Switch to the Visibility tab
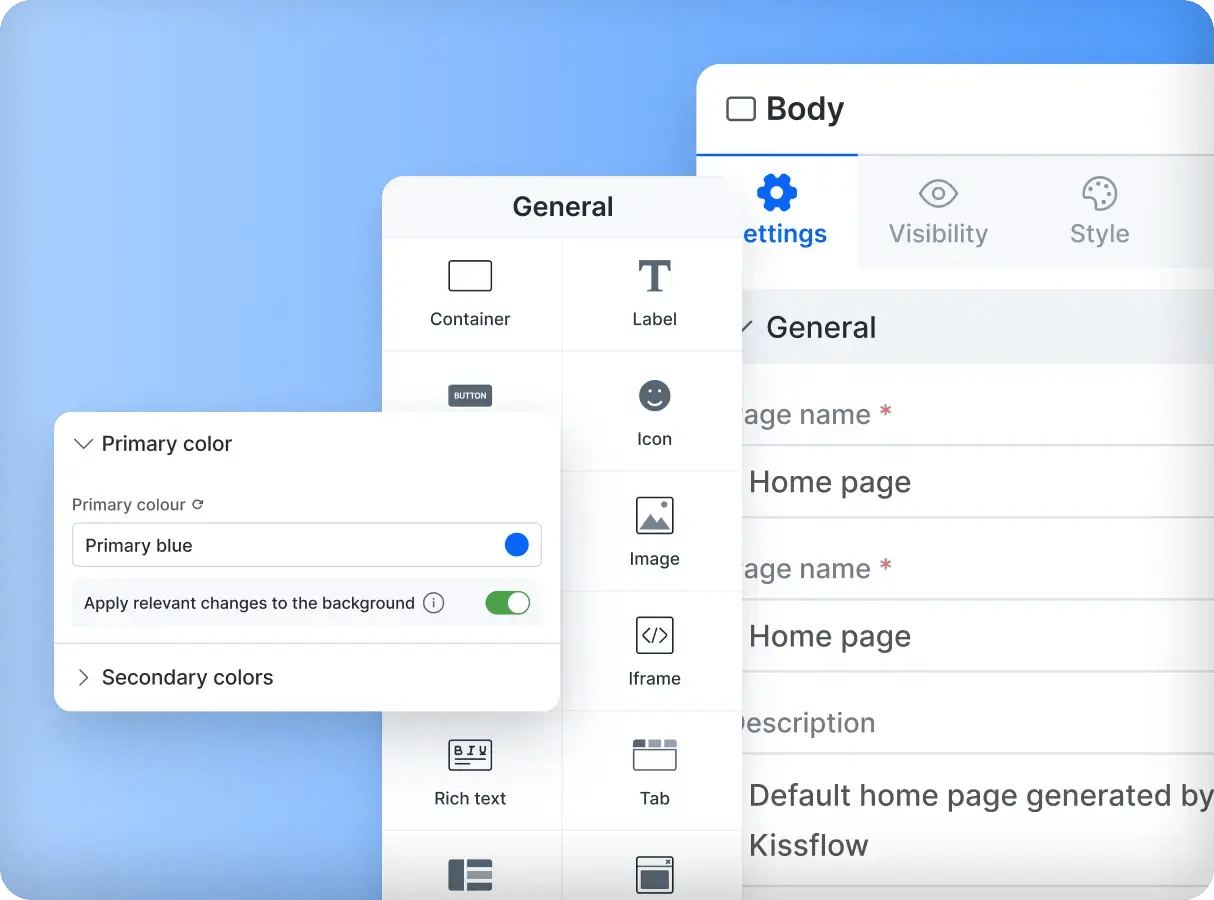The image size is (1214, 900). pyautogui.click(x=938, y=211)
